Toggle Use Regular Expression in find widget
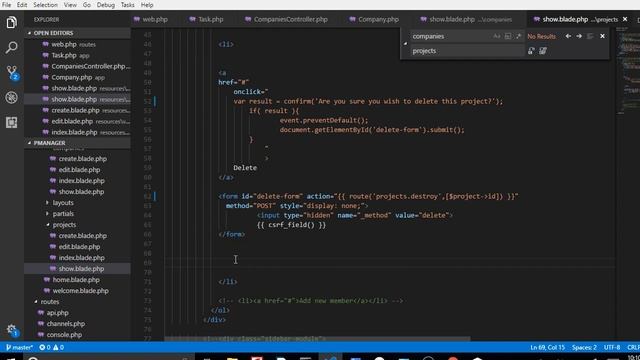Viewport: 640px width, 360px height. click(518, 36)
